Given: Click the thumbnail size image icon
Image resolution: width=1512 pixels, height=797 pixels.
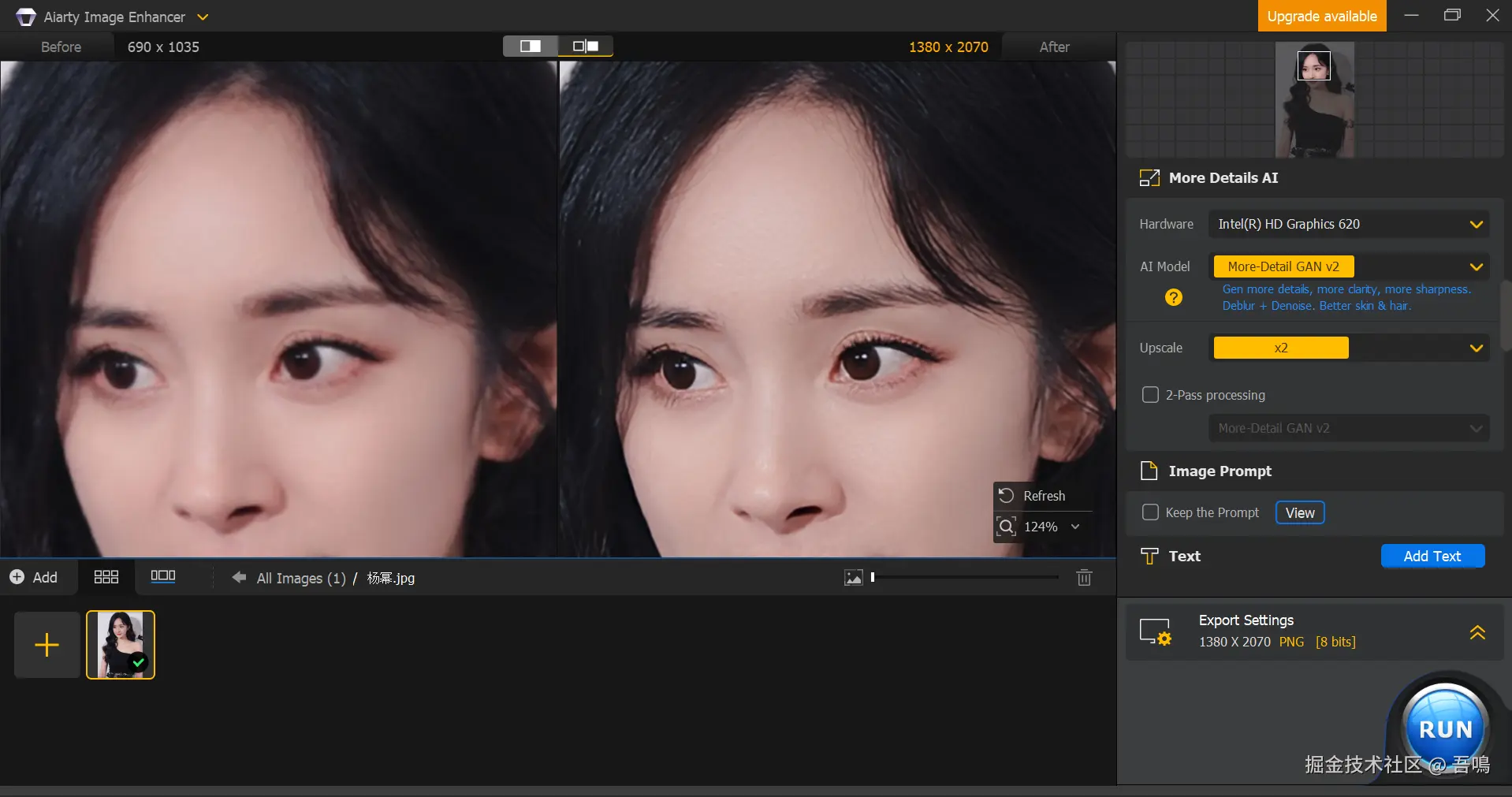Looking at the screenshot, I should pyautogui.click(x=854, y=578).
